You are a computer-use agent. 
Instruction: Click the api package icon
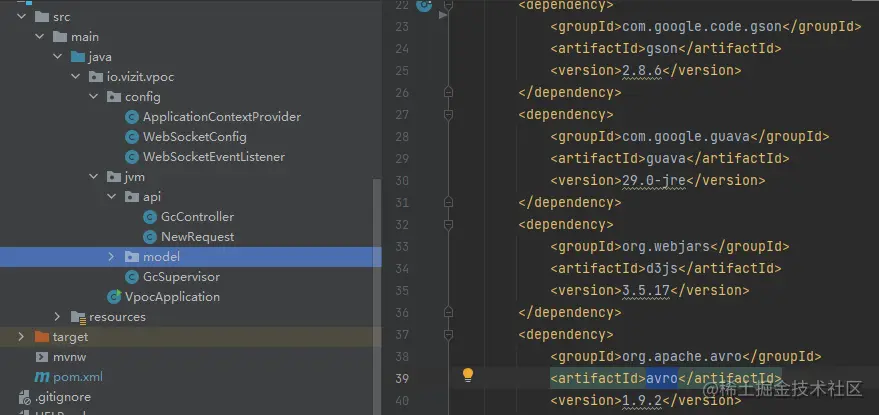tap(132, 197)
